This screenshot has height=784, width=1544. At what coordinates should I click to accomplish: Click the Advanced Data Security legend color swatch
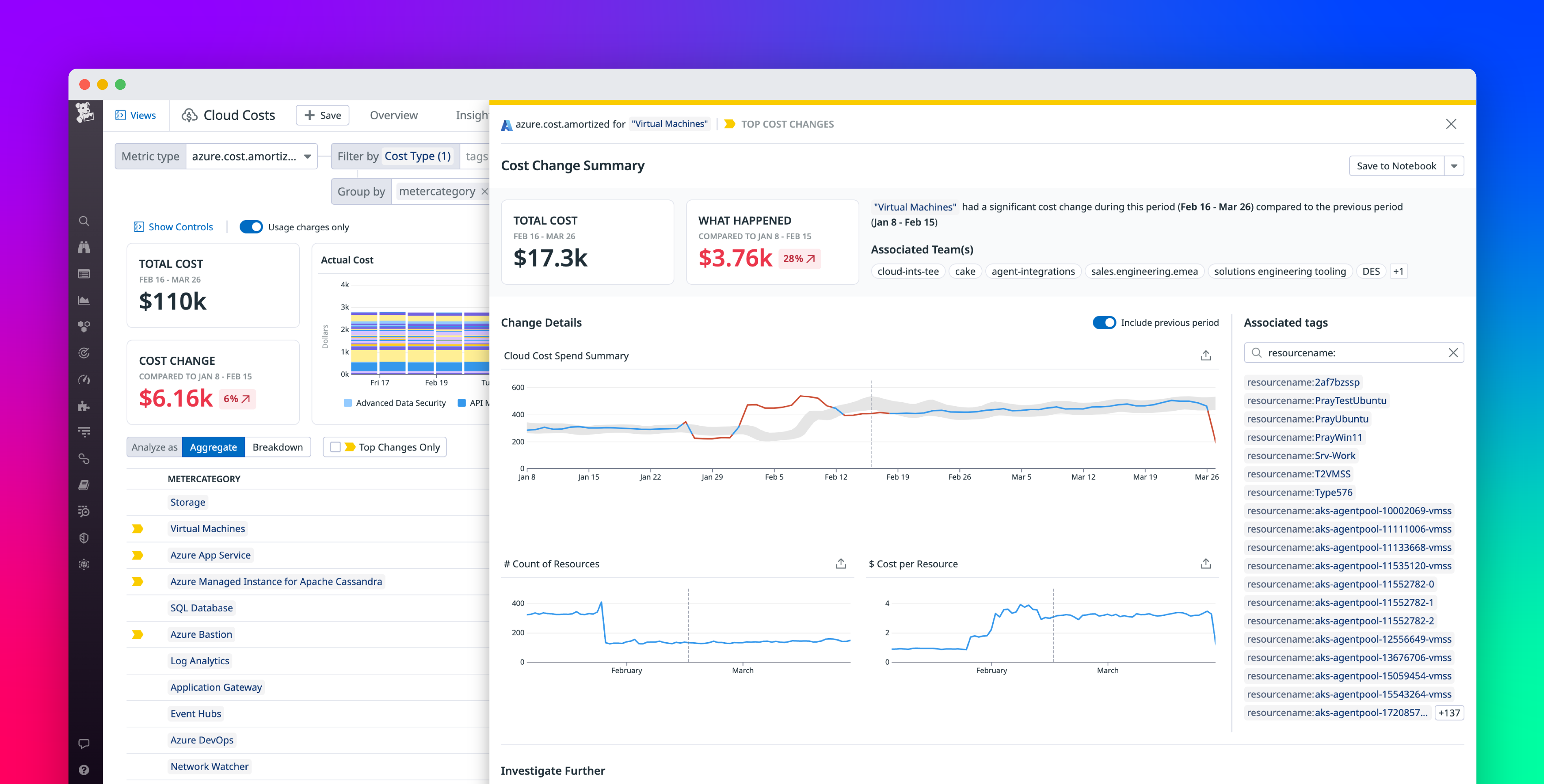(x=348, y=403)
